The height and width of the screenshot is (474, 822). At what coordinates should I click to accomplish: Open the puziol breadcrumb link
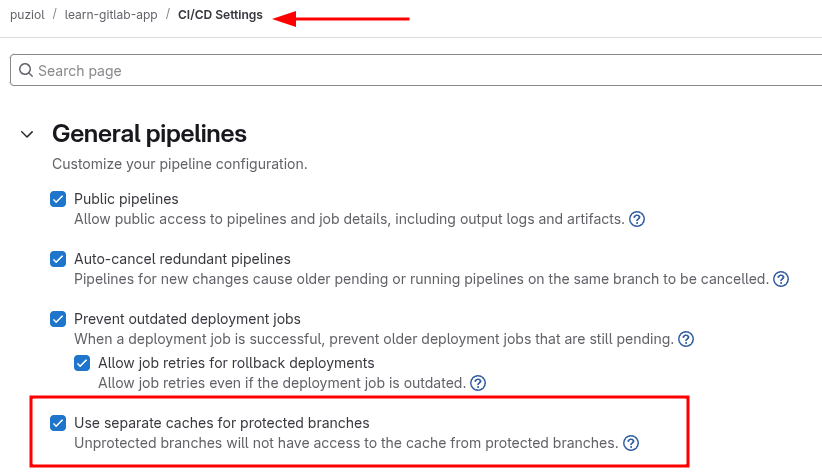(27, 15)
